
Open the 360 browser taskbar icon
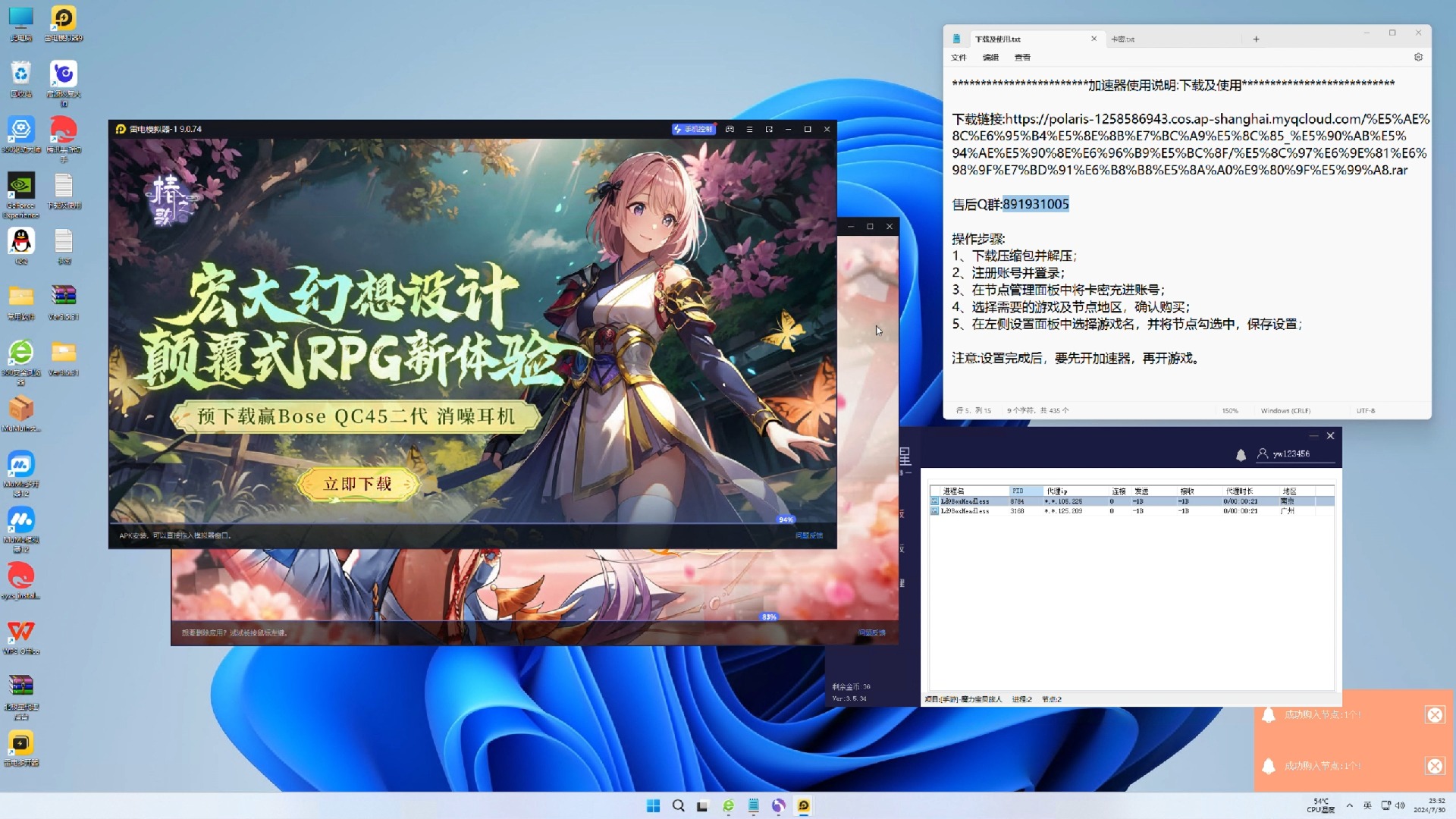tap(729, 805)
